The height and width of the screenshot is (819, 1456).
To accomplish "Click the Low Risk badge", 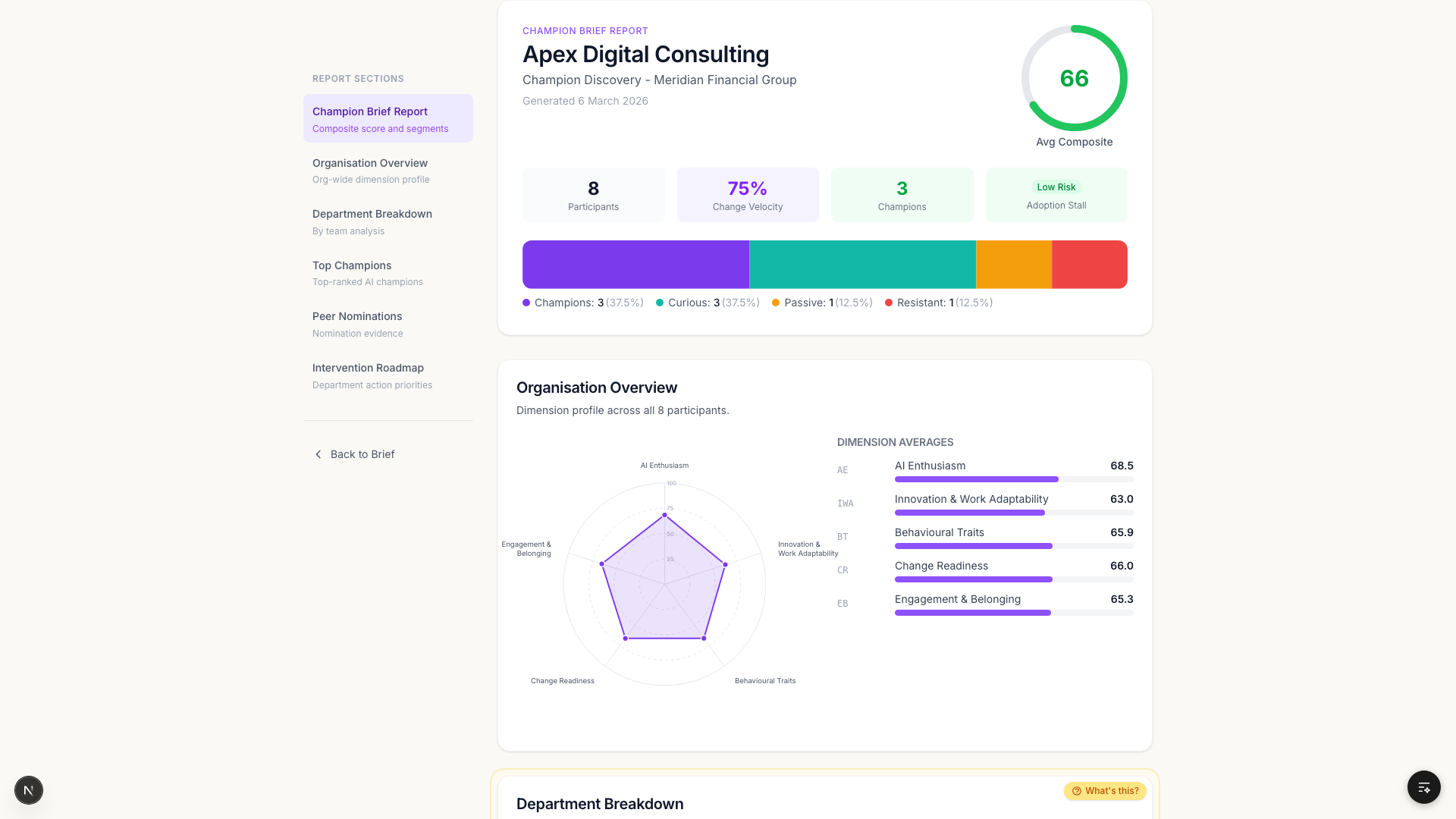I will [x=1056, y=187].
